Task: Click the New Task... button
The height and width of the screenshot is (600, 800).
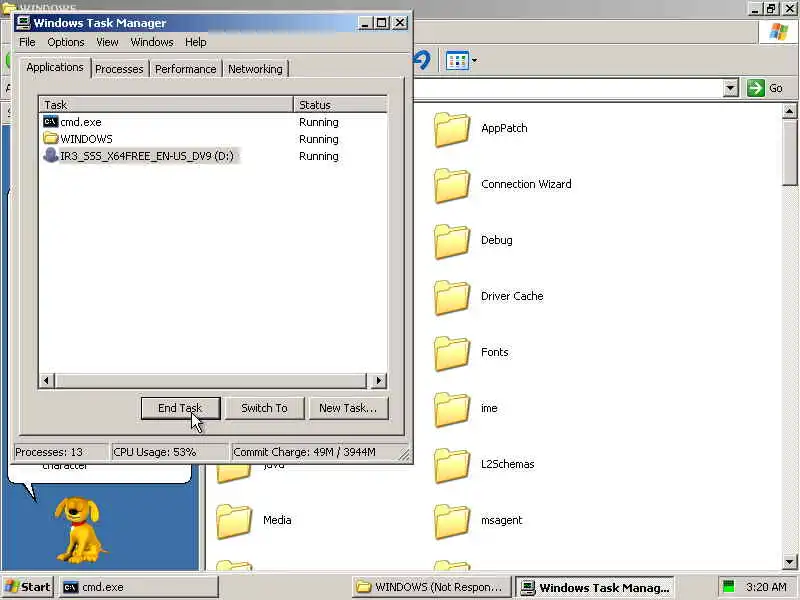Action: coord(348,408)
